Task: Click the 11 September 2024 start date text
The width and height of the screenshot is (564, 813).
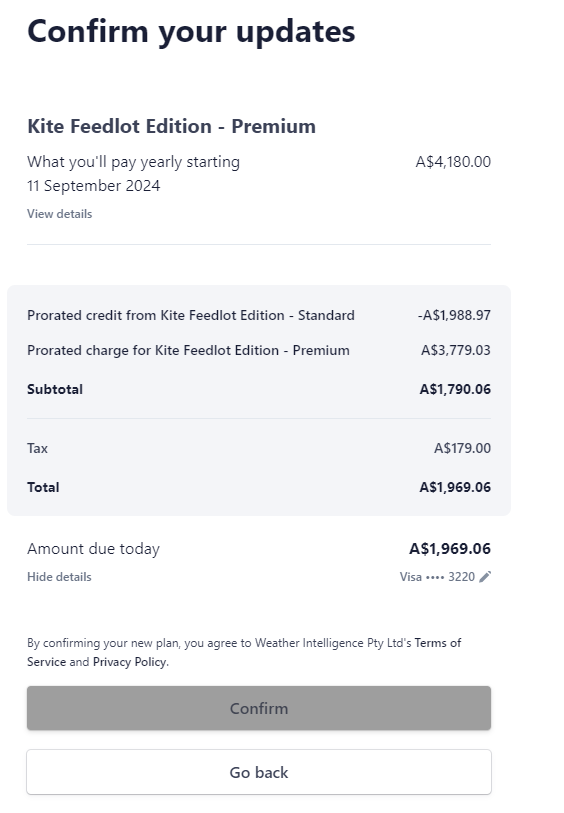Action: coord(94,186)
